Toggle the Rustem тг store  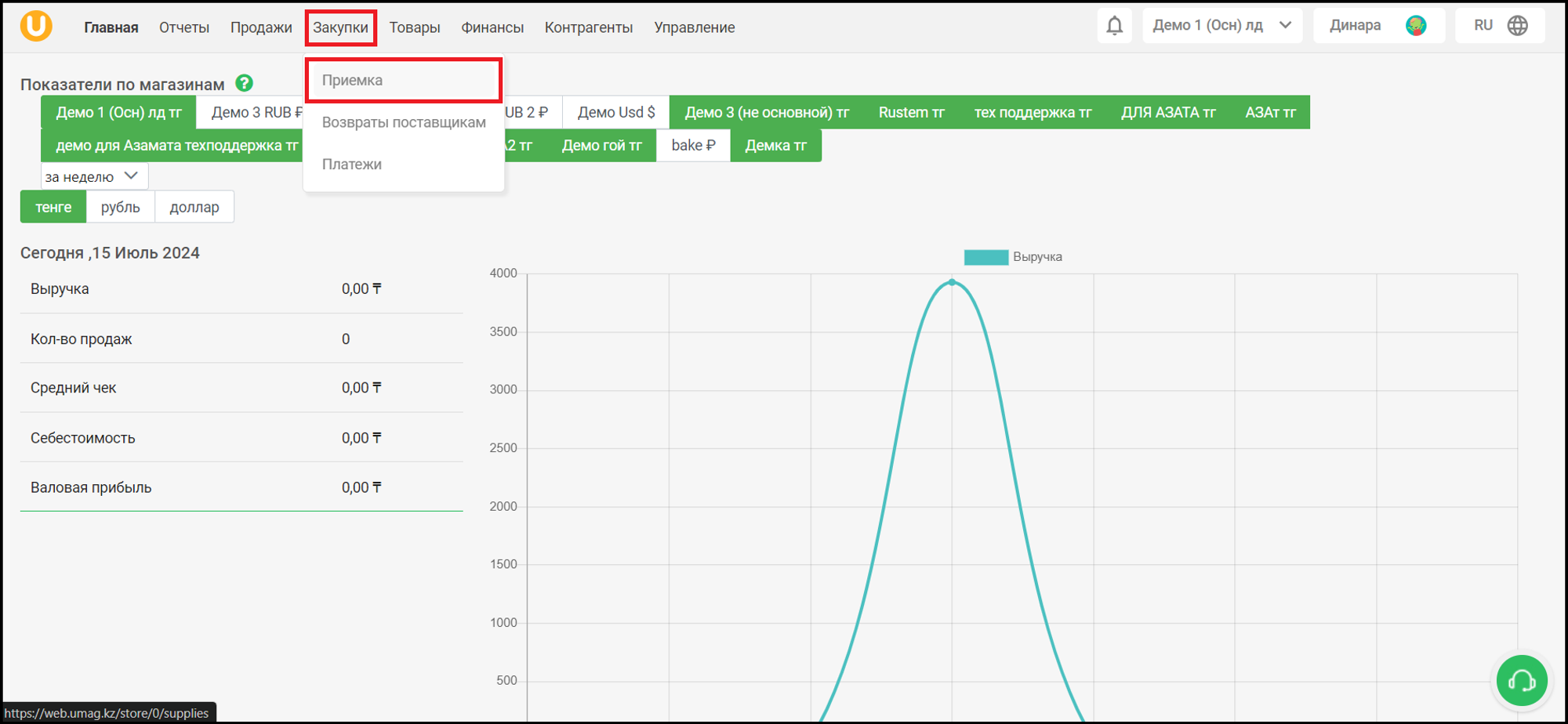(x=911, y=112)
